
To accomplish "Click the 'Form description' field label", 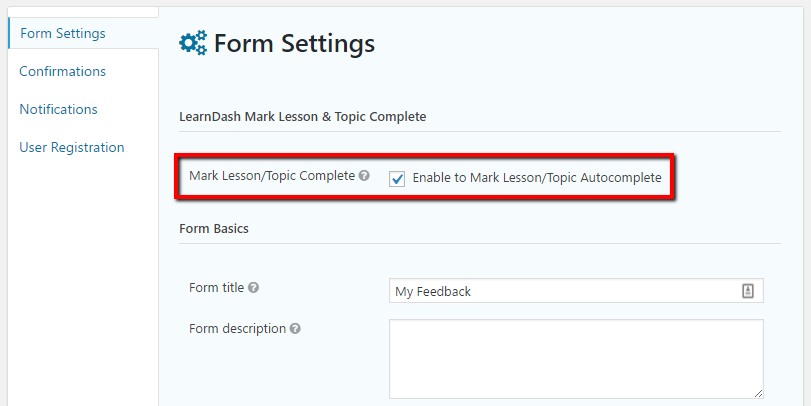I will tap(237, 328).
